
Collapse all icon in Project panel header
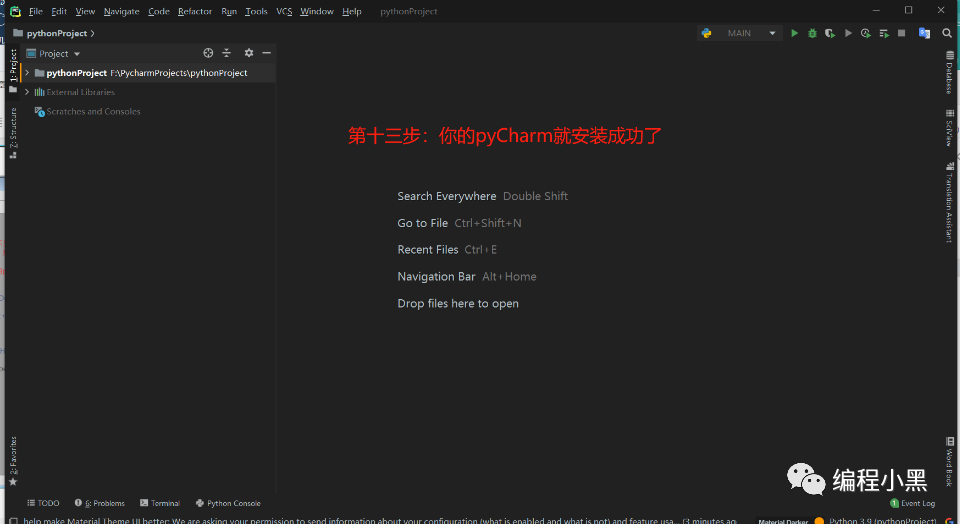227,53
